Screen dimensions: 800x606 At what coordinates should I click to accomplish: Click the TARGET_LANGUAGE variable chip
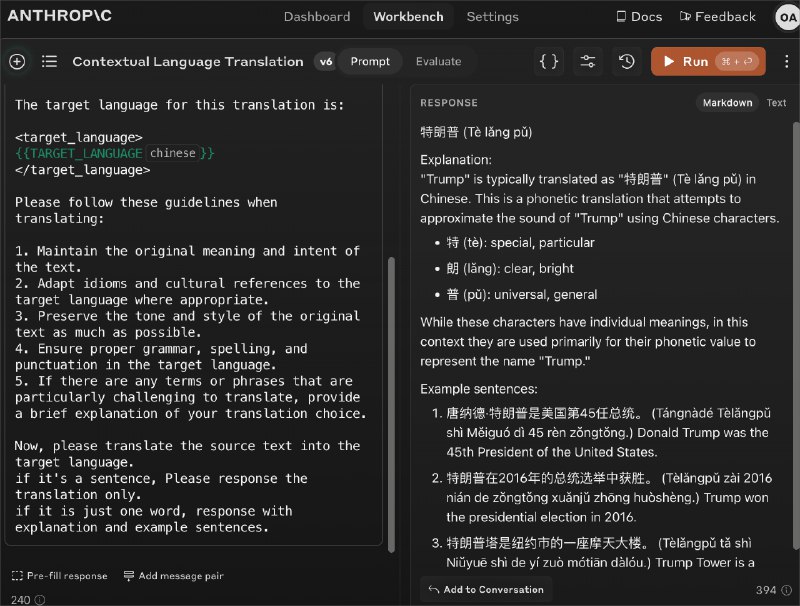[115, 153]
